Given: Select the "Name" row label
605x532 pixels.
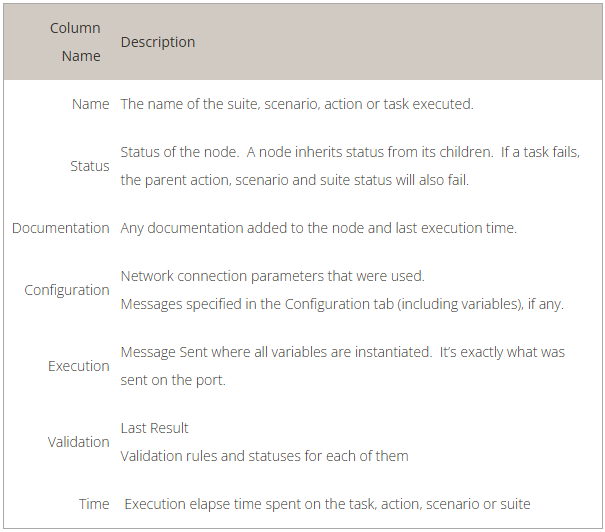Looking at the screenshot, I should click(x=91, y=104).
